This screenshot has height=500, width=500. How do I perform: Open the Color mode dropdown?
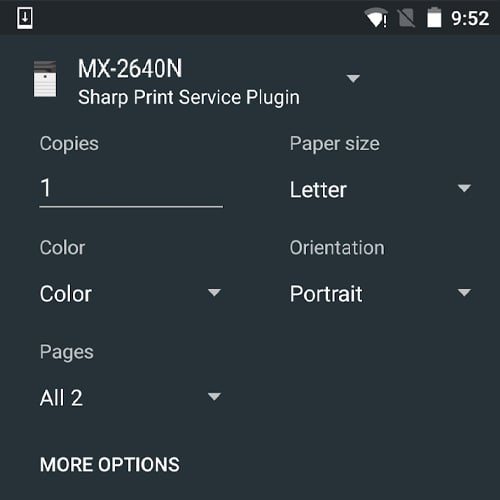coord(130,293)
